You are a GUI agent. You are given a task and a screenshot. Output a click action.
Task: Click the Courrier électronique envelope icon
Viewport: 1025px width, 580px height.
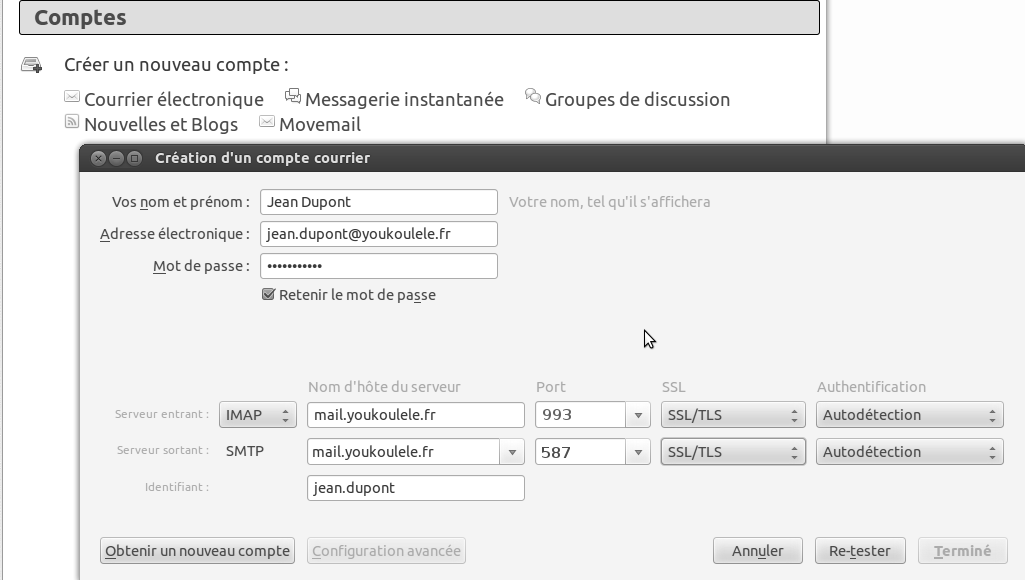click(71, 97)
